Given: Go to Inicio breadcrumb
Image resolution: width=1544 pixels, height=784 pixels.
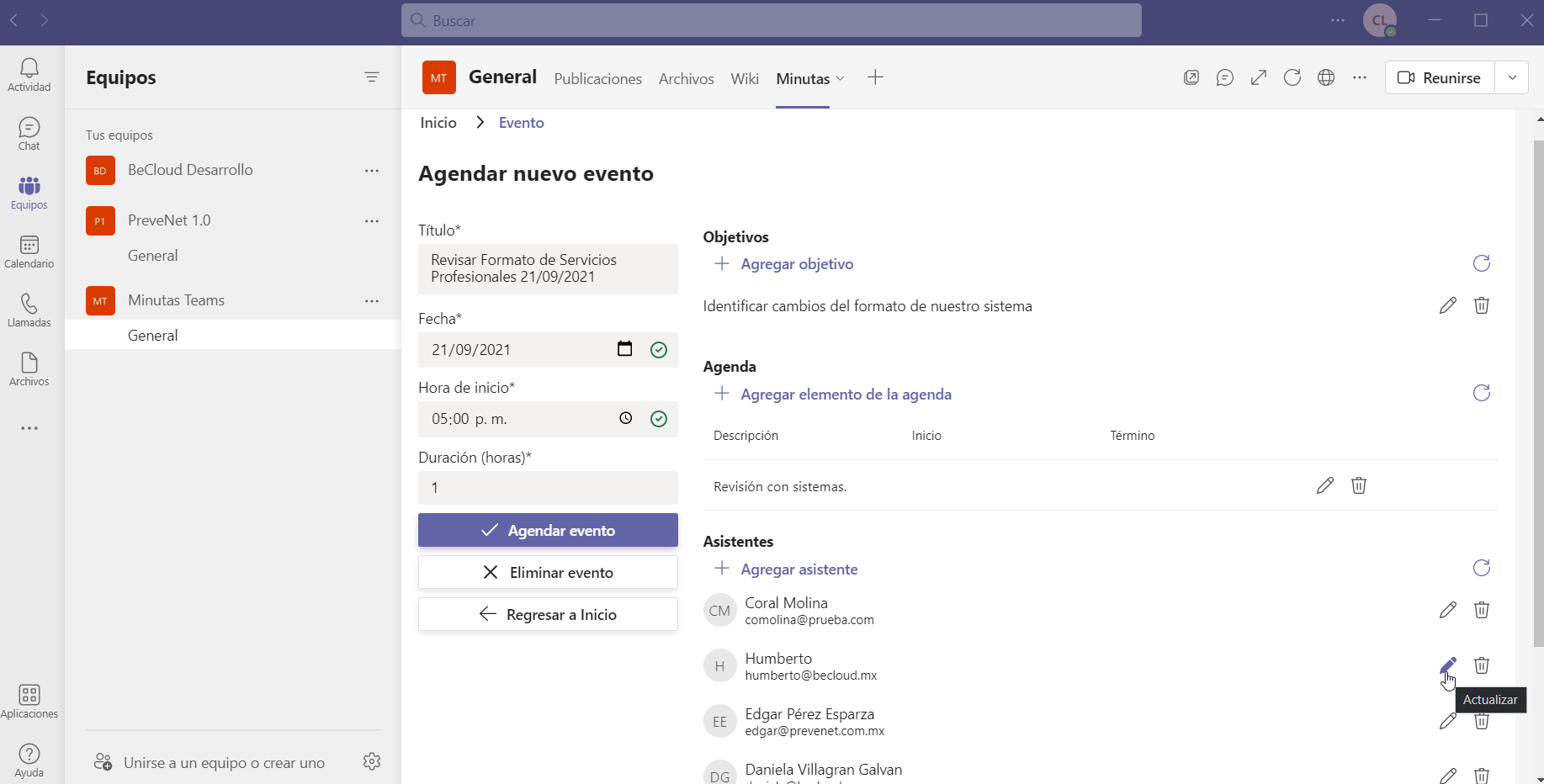Looking at the screenshot, I should pos(438,123).
